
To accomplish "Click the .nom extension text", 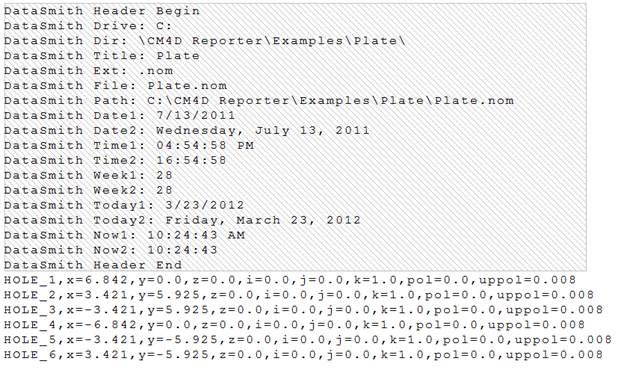I will (156, 71).
